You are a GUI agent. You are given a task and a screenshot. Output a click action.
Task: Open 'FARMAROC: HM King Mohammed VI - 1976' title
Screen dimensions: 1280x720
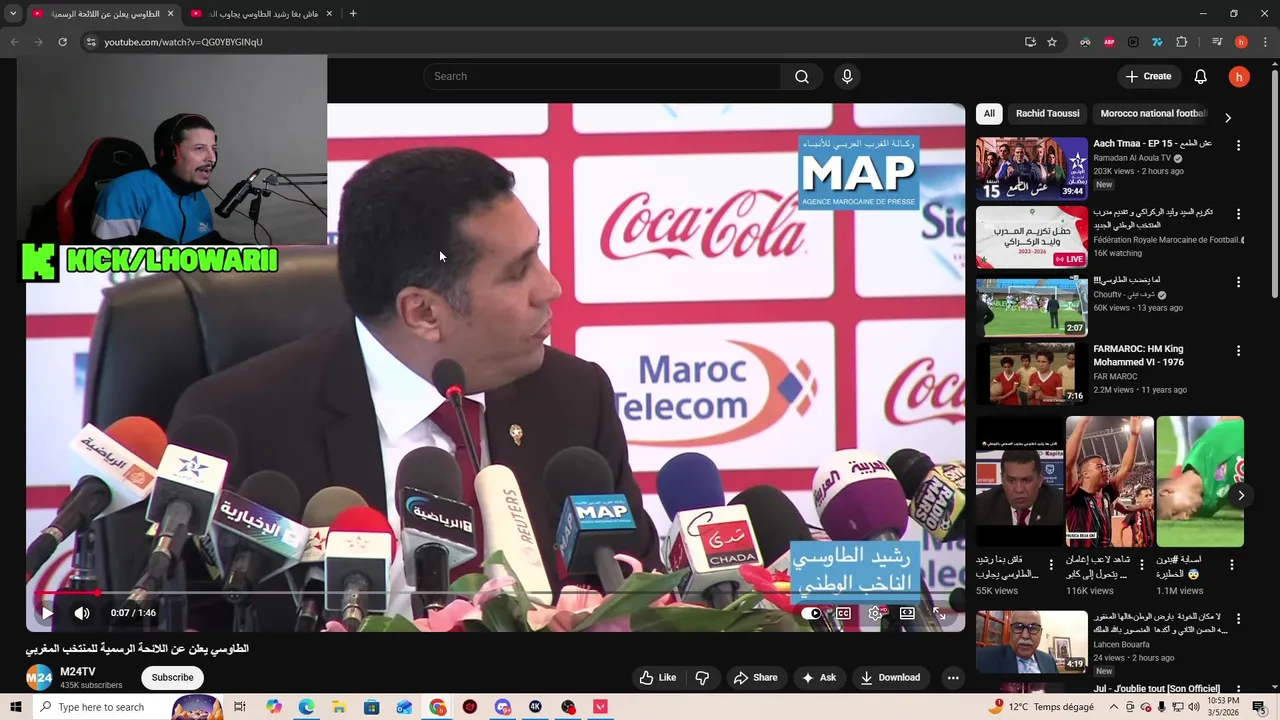click(1138, 356)
